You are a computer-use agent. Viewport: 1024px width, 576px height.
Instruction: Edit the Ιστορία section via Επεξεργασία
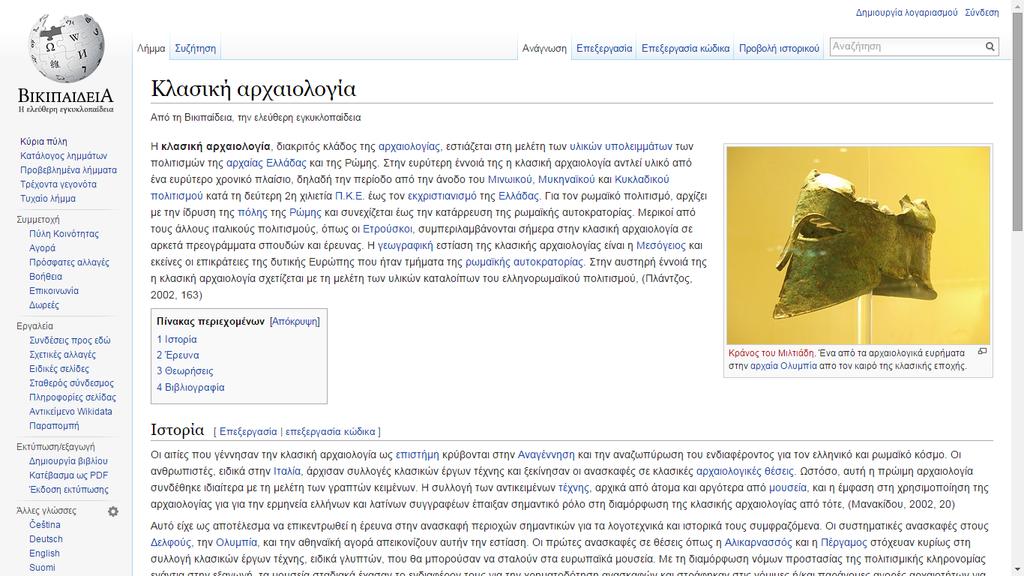coord(248,432)
